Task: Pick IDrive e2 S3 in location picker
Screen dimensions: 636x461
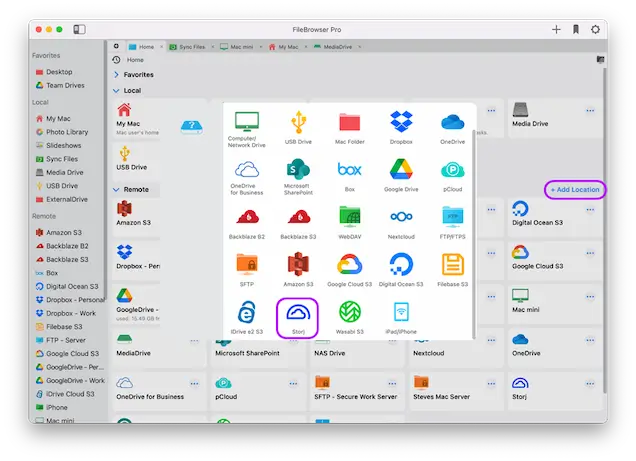Action: [x=247, y=317]
